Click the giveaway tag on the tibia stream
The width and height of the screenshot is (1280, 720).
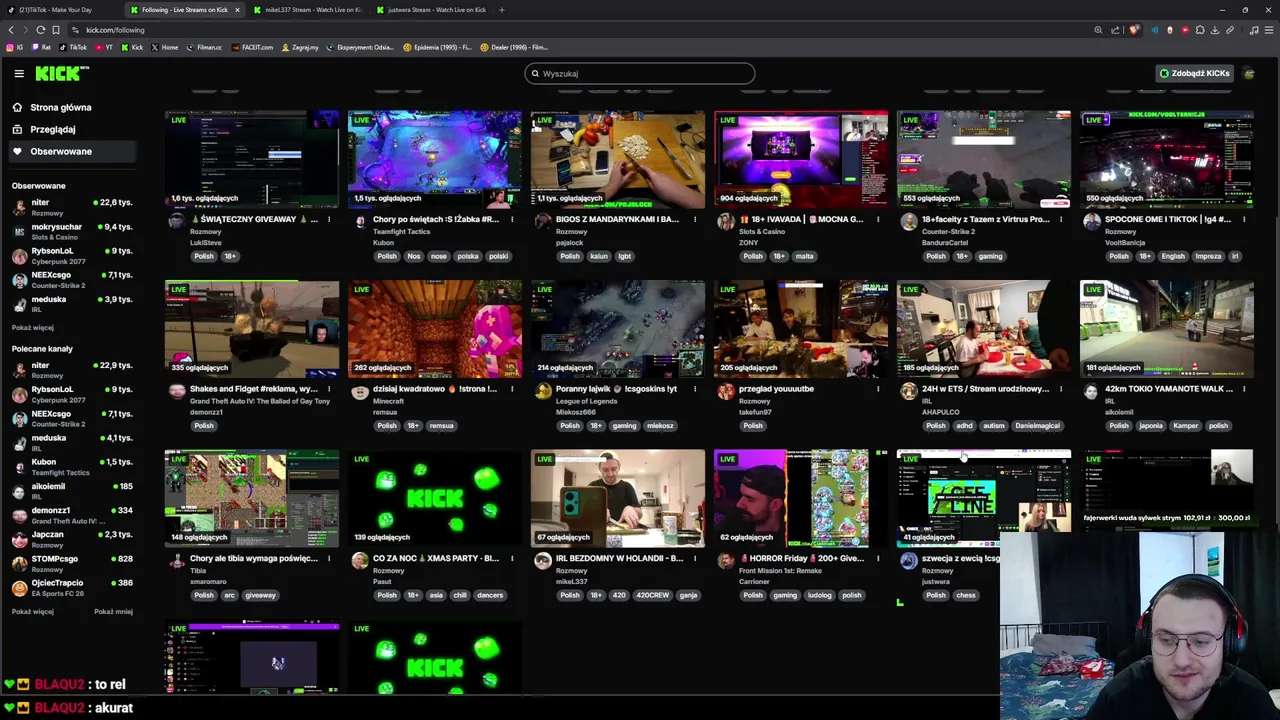point(260,595)
